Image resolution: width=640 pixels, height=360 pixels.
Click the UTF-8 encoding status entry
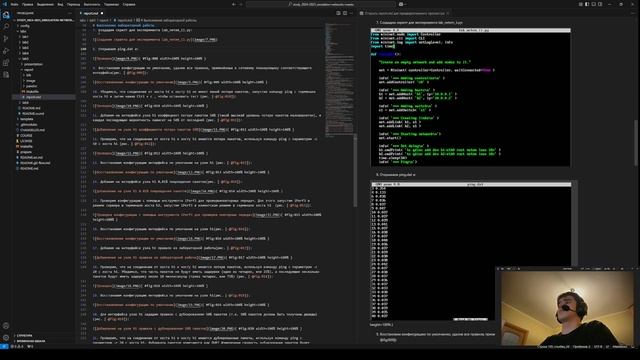[598, 347]
